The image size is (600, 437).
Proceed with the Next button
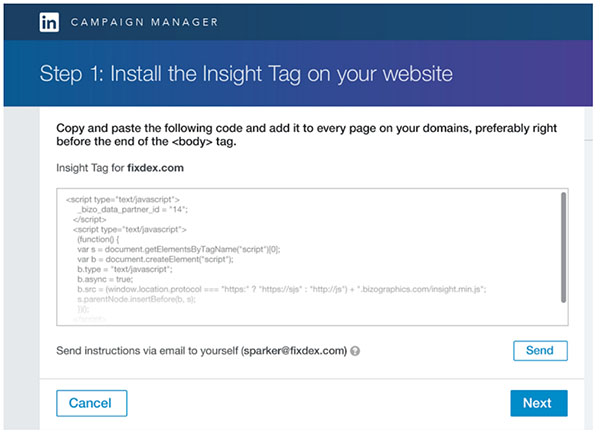[x=537, y=403]
